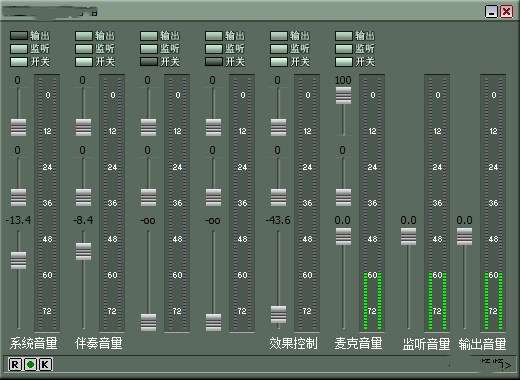
Task: Toggle 开关 for the 效果控制 channel
Action: click(x=279, y=62)
